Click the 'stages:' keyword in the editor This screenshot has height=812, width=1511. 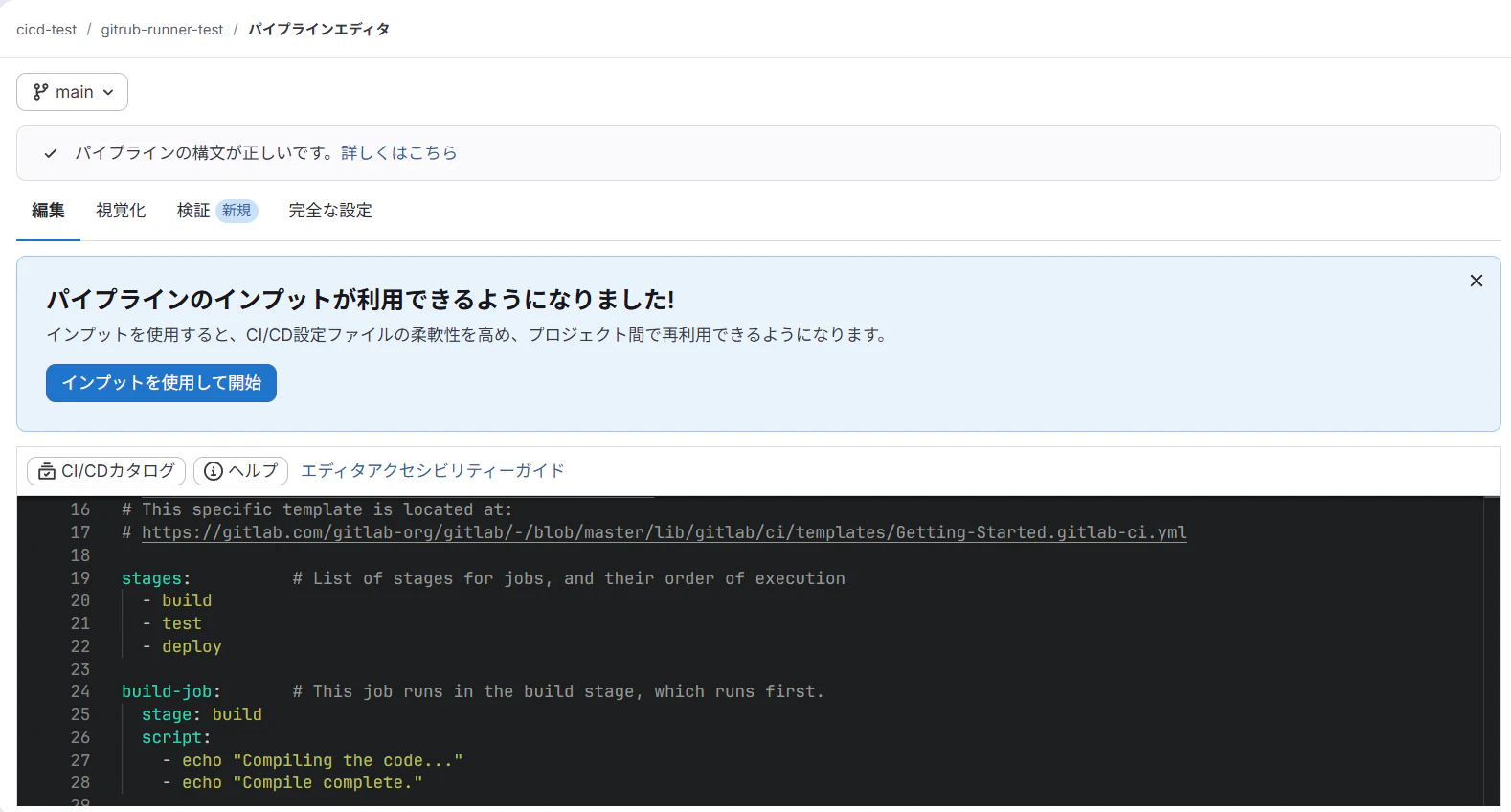click(x=156, y=578)
